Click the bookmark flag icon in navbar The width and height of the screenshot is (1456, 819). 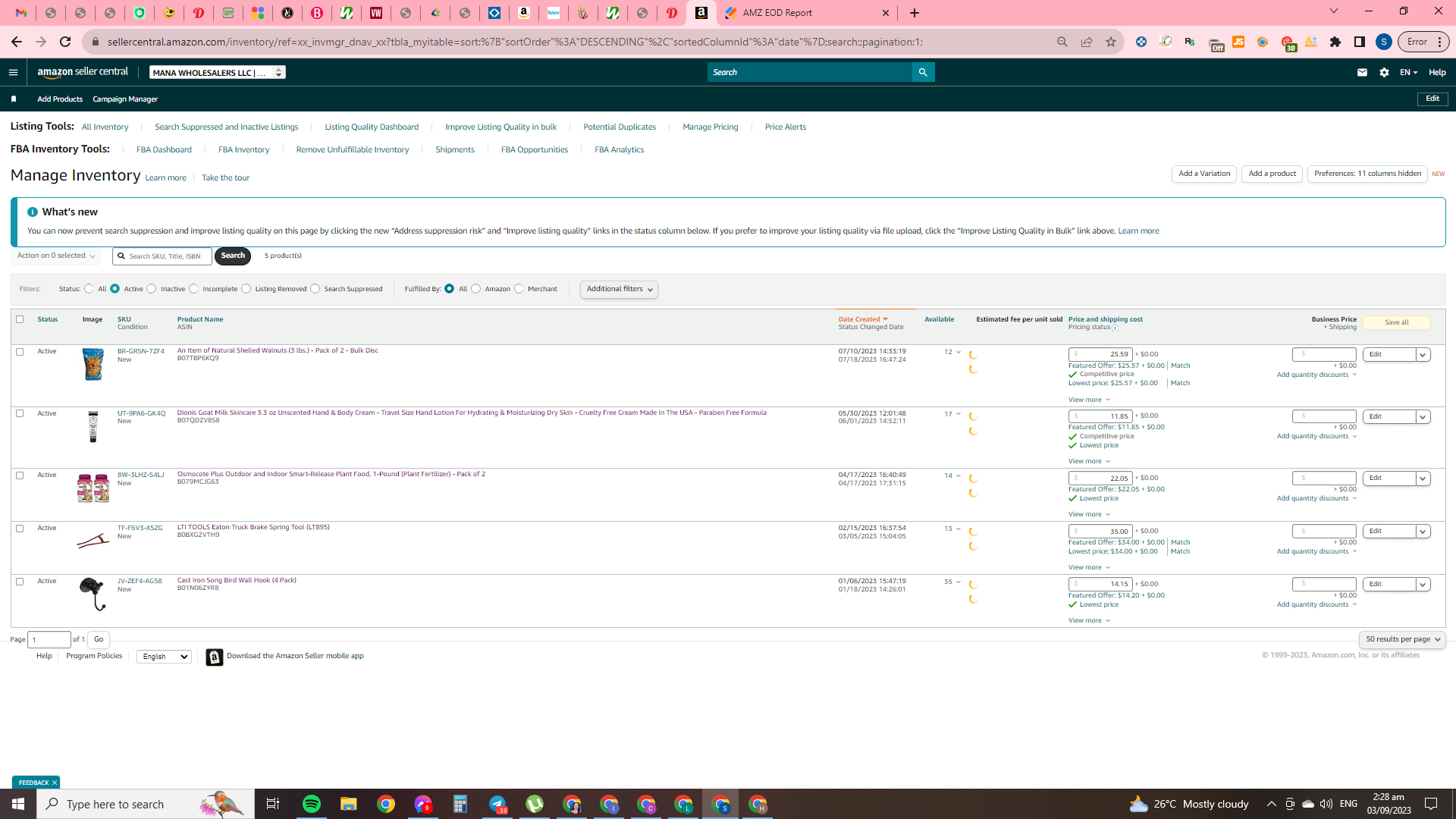pos(14,99)
